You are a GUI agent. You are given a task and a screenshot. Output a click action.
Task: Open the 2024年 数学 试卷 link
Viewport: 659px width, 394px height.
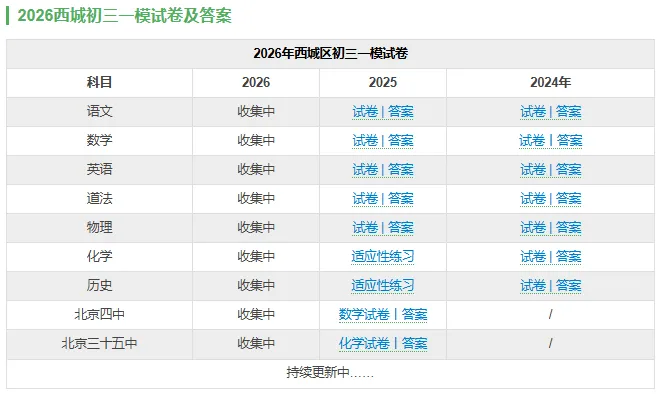532,140
